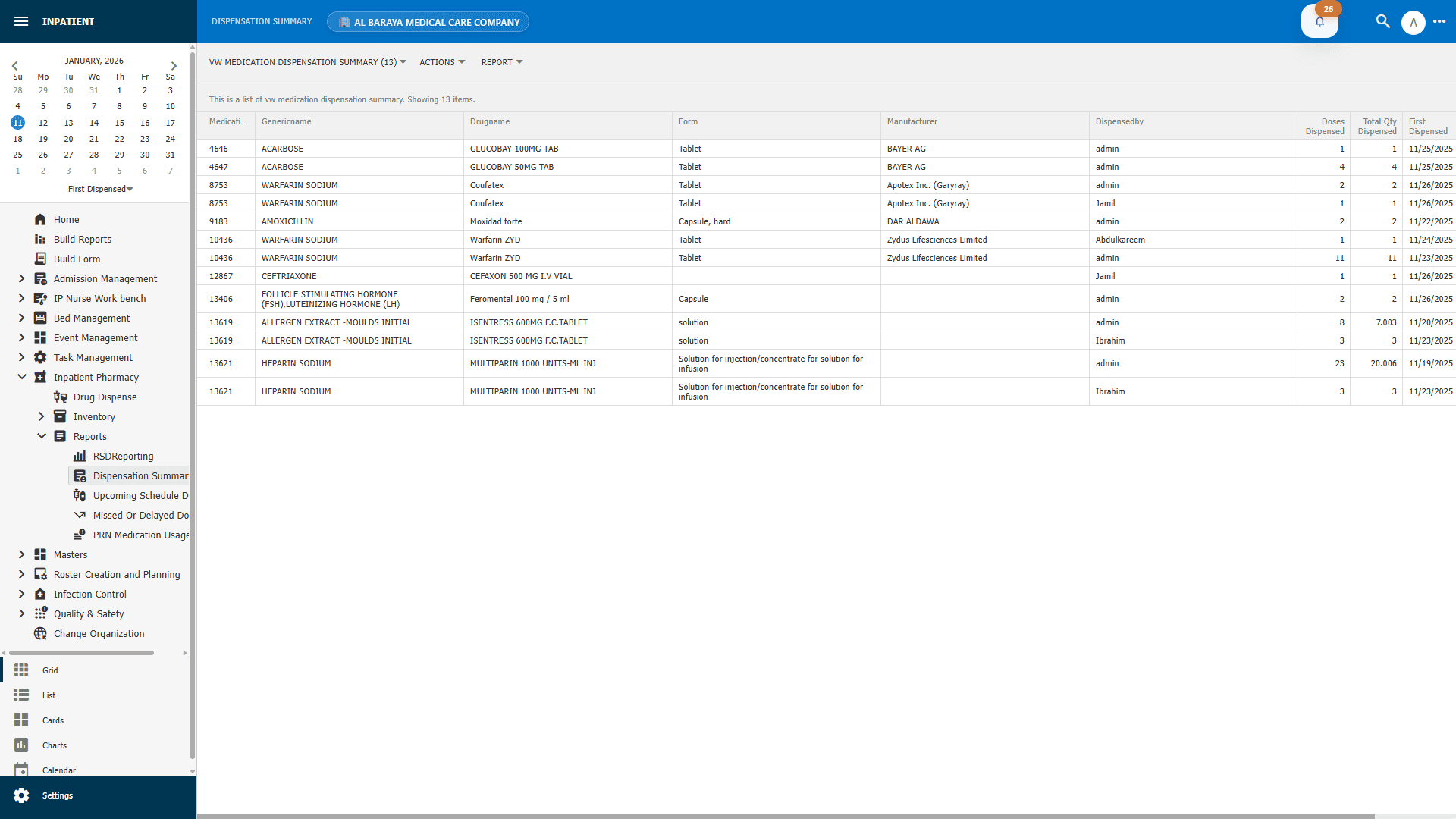Expand the Inventory submenu
1456x819 pixels.
tap(42, 416)
